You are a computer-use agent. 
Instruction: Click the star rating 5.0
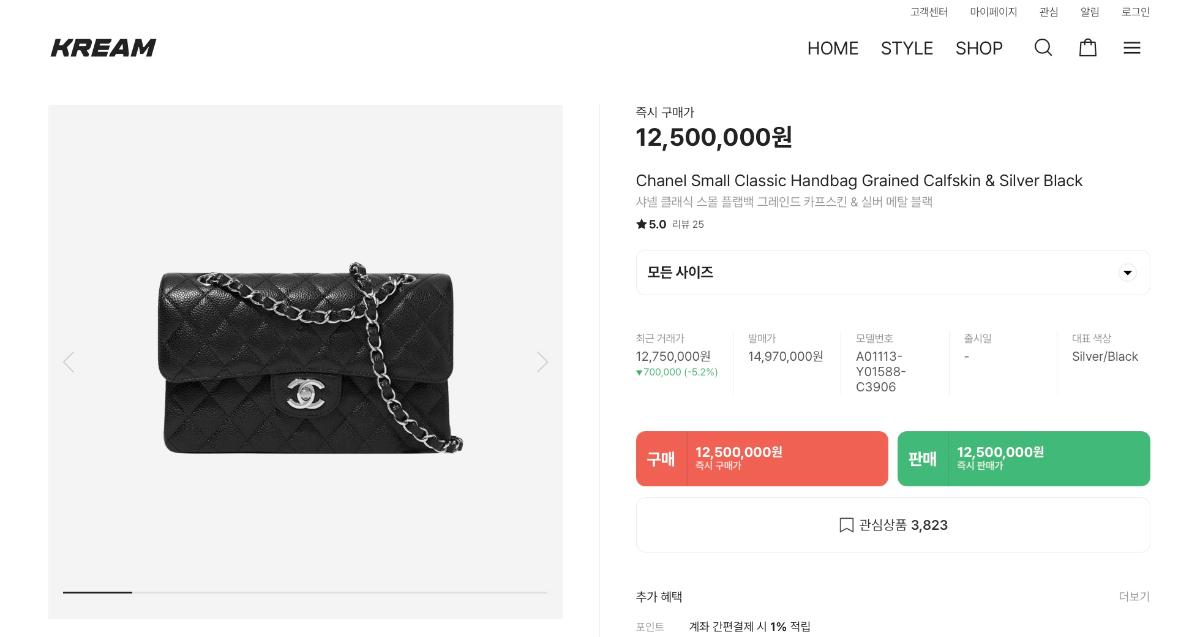pos(651,224)
